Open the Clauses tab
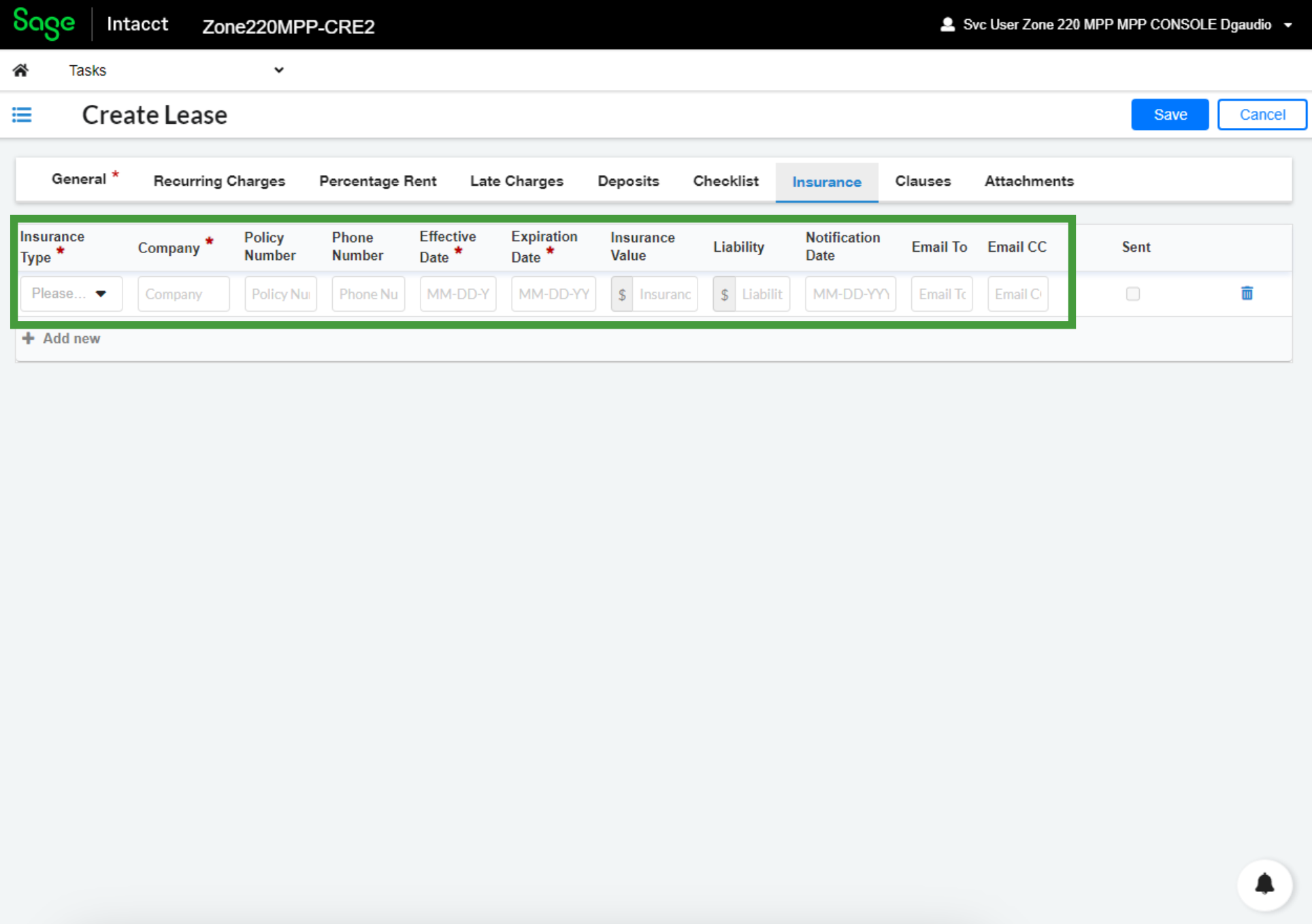Viewport: 1312px width, 924px height. point(923,181)
